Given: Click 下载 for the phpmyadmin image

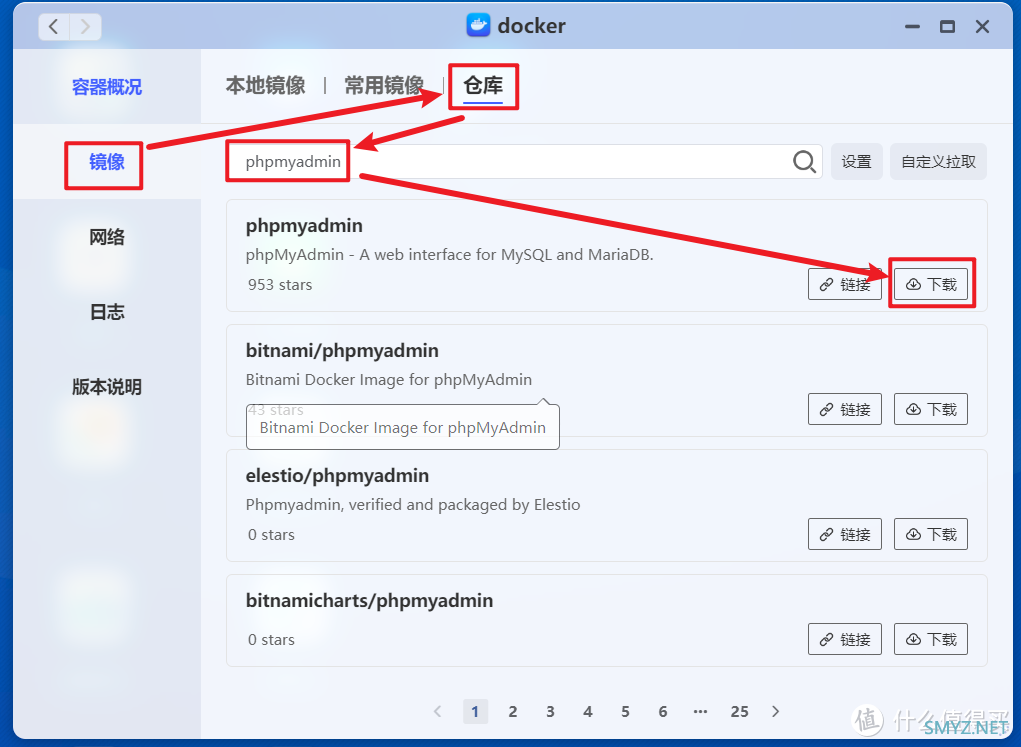Looking at the screenshot, I should [931, 284].
